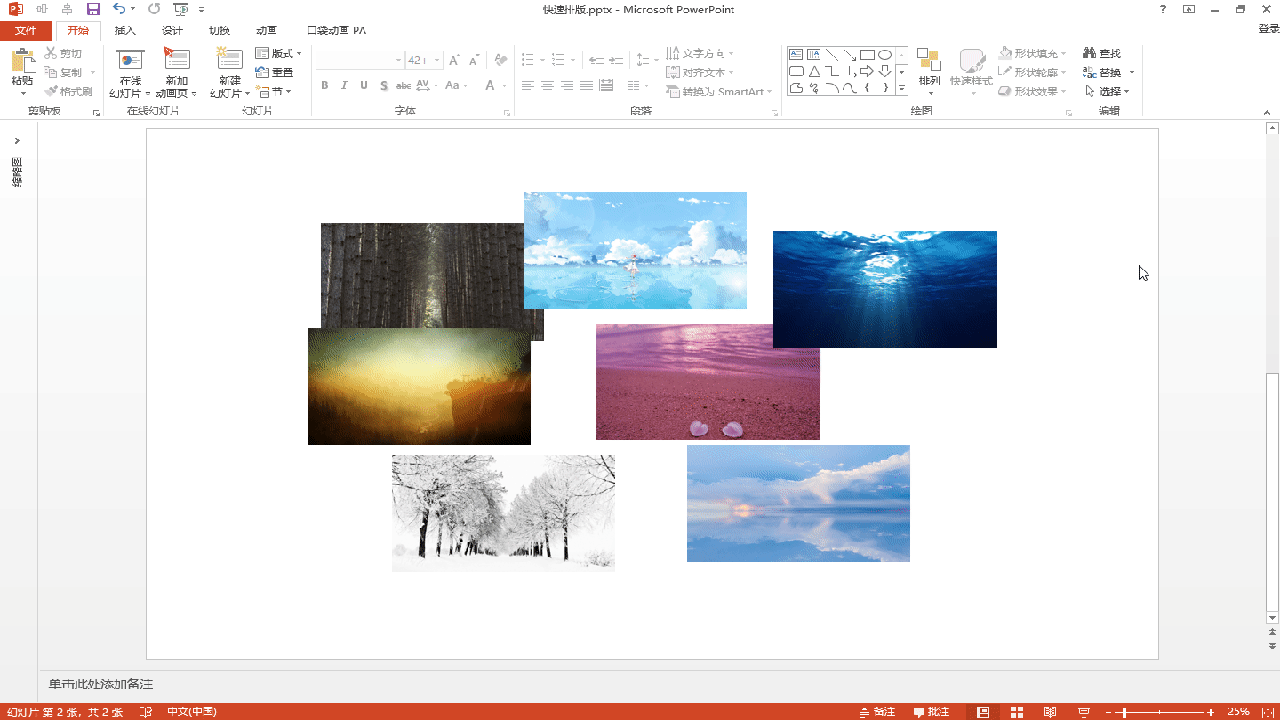
Task: Expand the collapsed thumbnails pane
Action: 17,141
